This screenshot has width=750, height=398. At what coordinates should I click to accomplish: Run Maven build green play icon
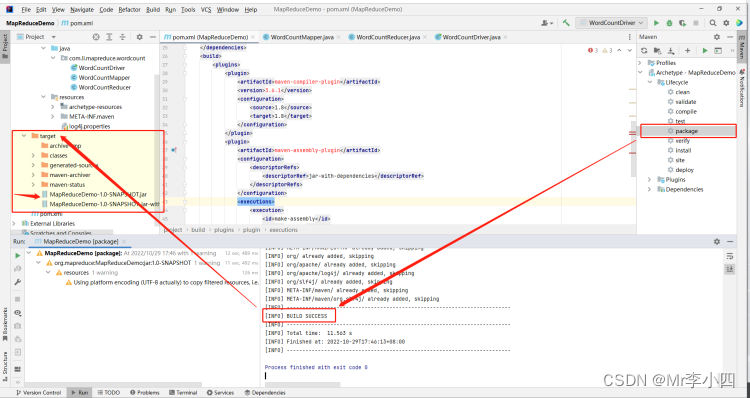[x=705, y=50]
